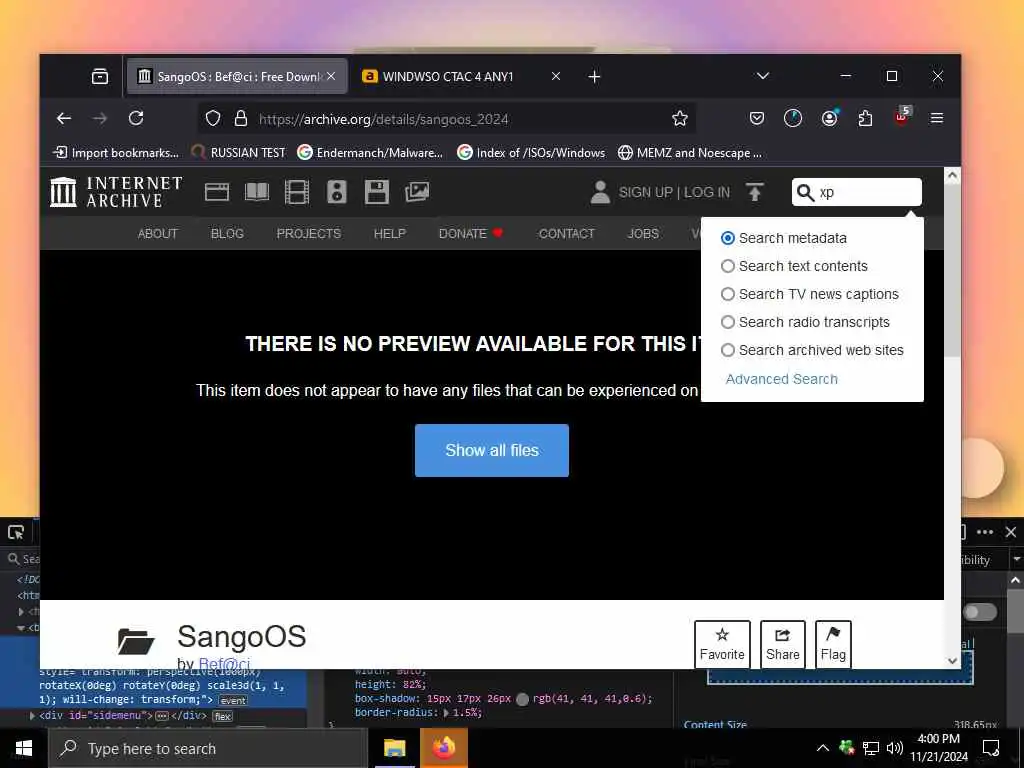
Task: Show hidden system tray icons chevron
Action: pyautogui.click(x=823, y=748)
